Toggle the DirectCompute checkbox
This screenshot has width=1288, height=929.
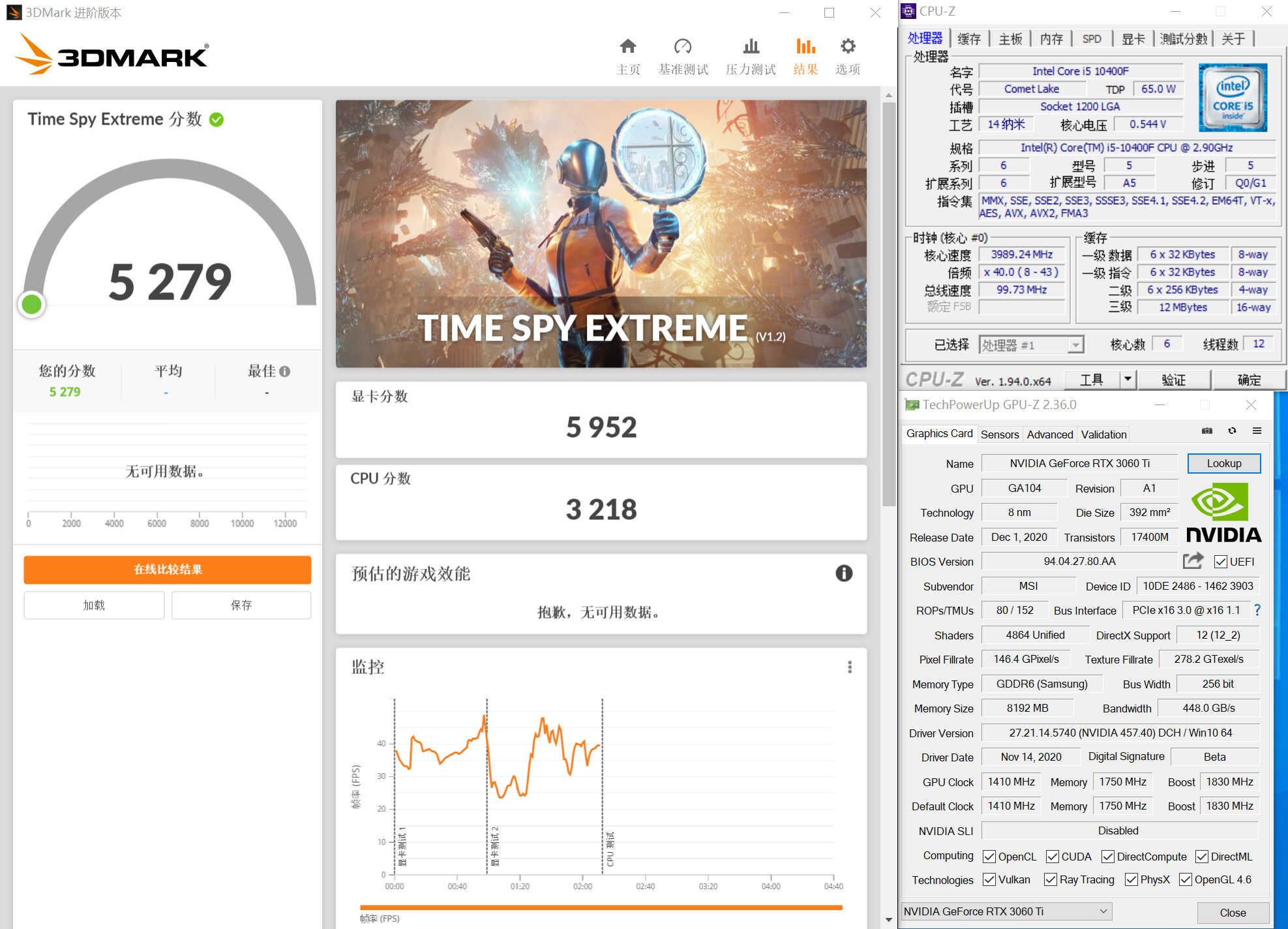click(1108, 857)
